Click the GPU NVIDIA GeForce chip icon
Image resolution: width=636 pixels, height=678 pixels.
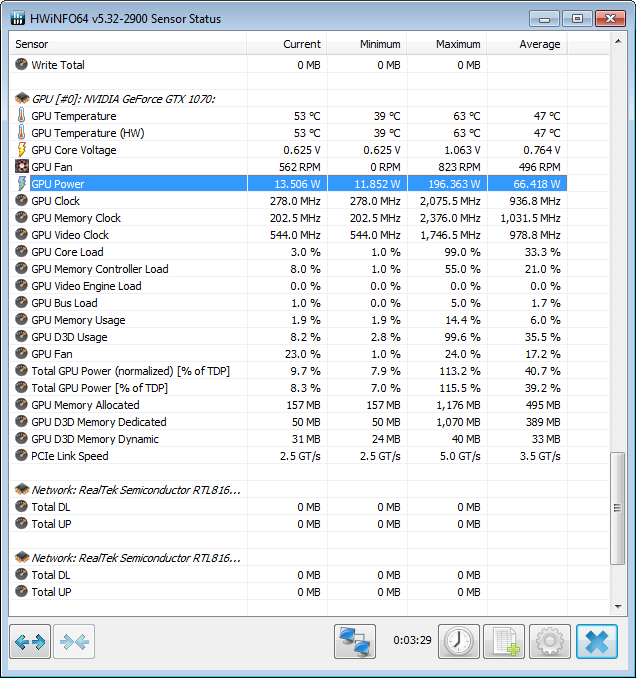(x=22, y=99)
